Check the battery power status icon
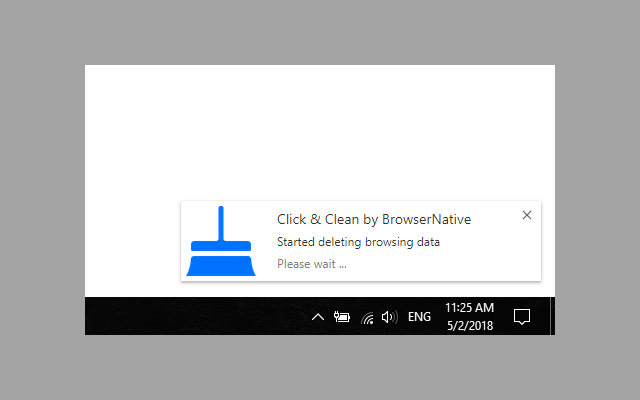 [x=342, y=317]
